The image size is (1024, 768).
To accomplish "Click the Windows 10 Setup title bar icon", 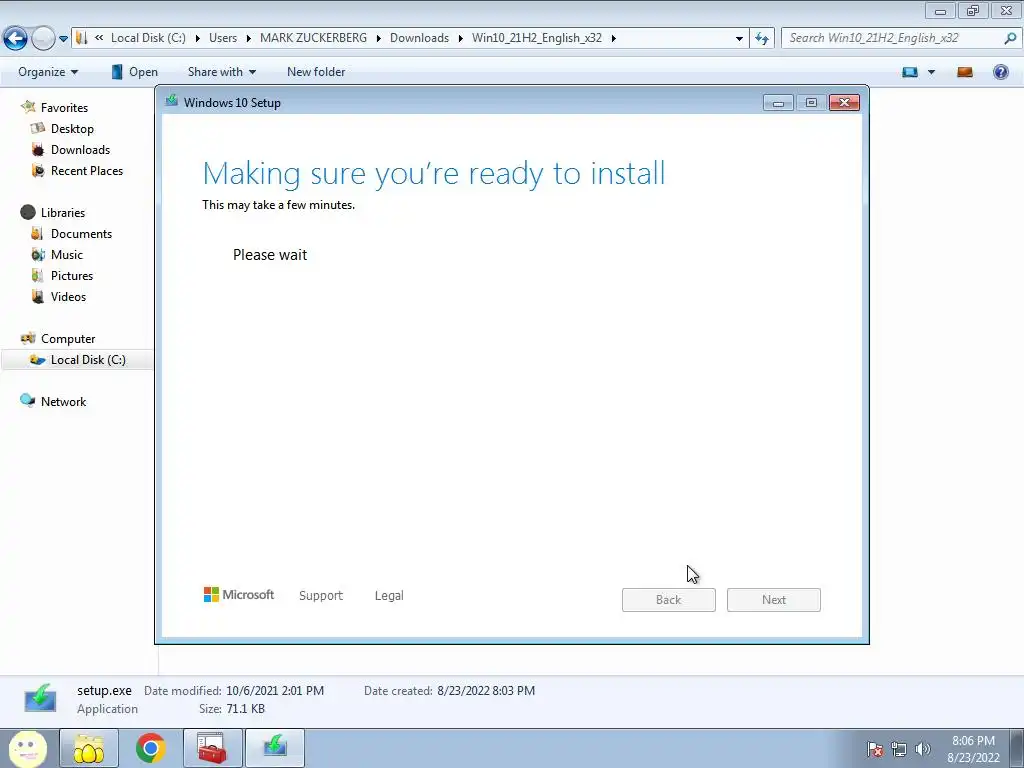I will [172, 101].
